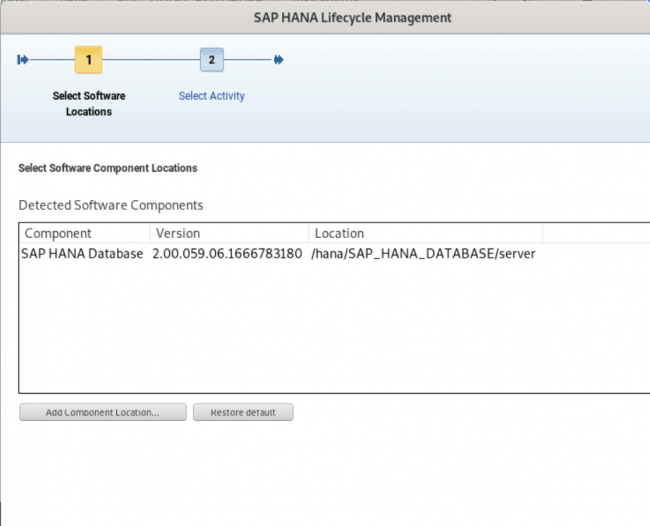This screenshot has height=526, width=650.
Task: Click the Detected Software Components heading
Action: click(111, 205)
